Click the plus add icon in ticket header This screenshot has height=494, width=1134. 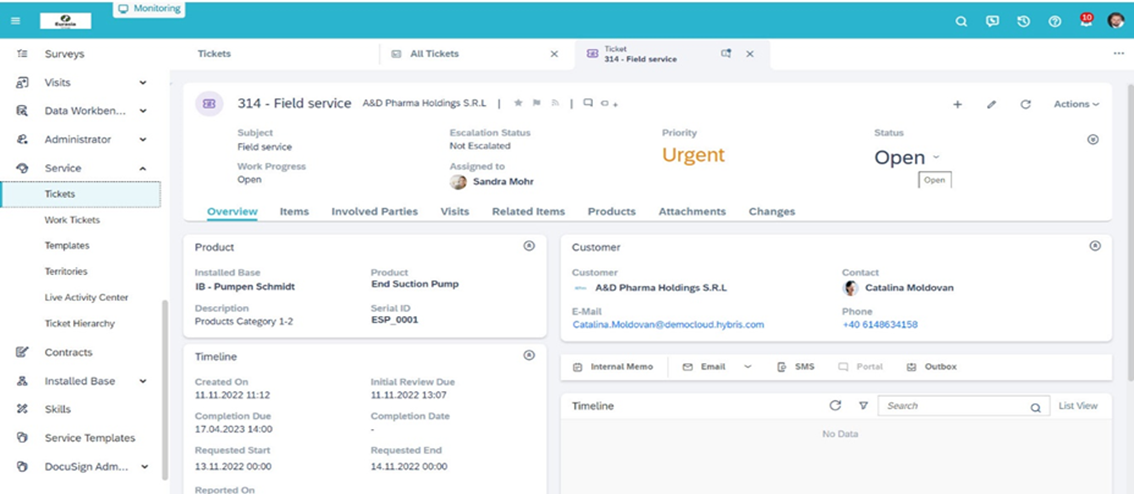point(958,104)
